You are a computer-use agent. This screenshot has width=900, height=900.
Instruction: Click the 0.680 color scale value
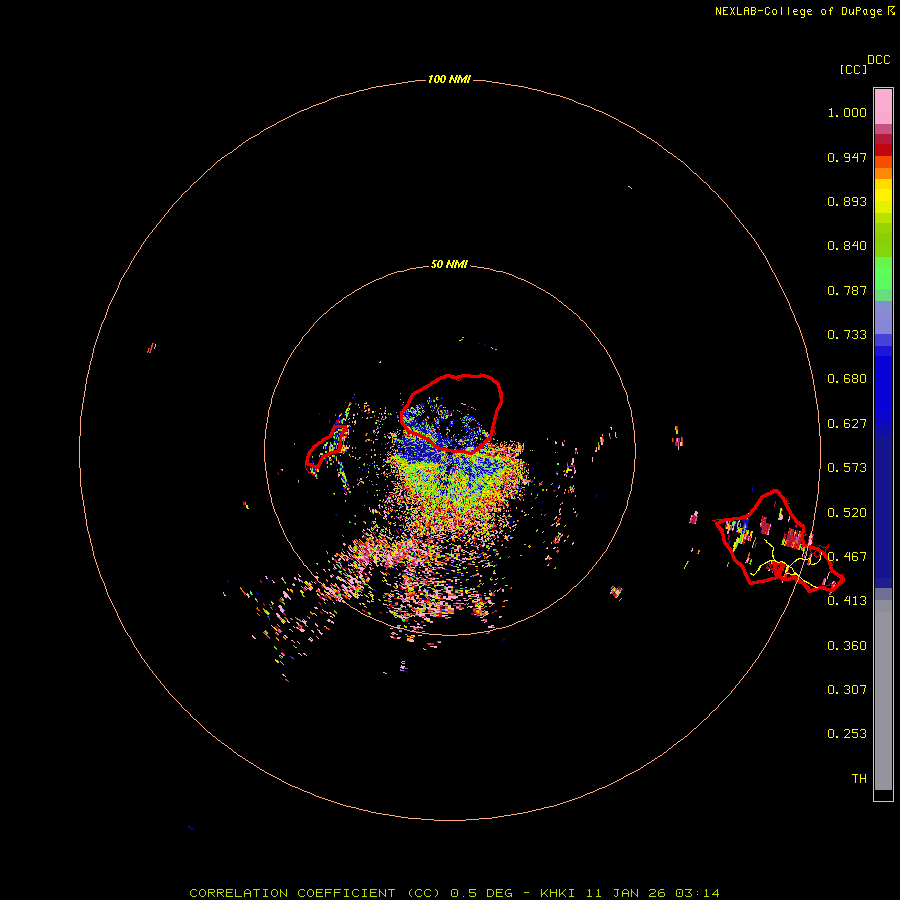pos(847,379)
